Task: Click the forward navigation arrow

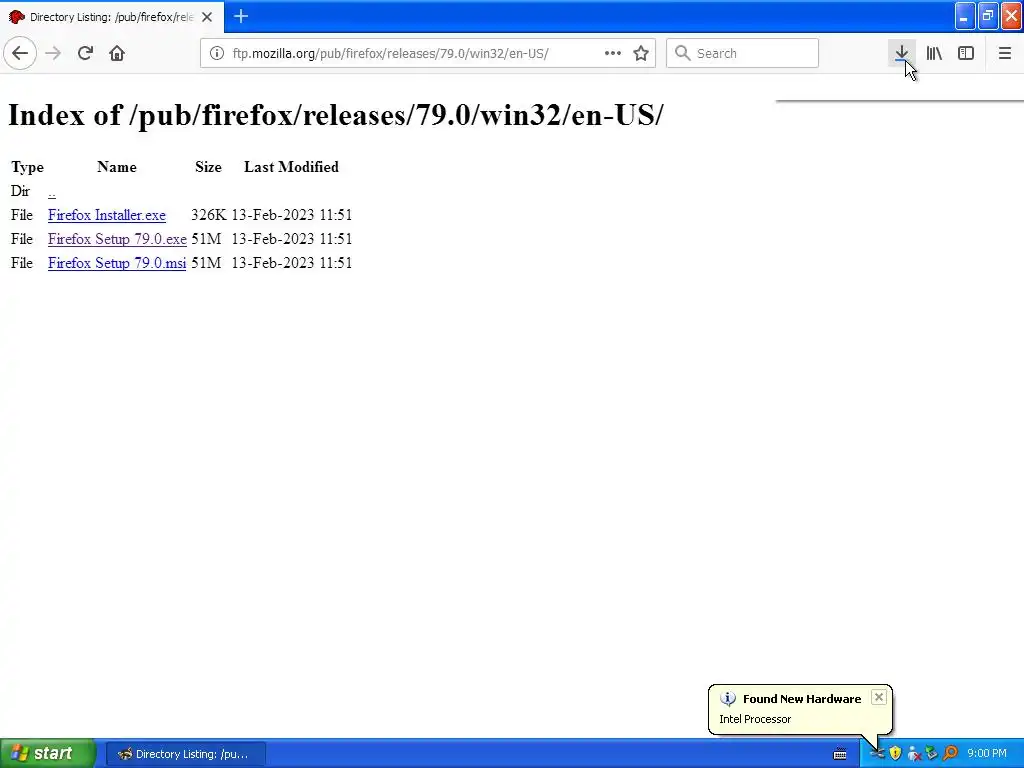Action: click(53, 54)
